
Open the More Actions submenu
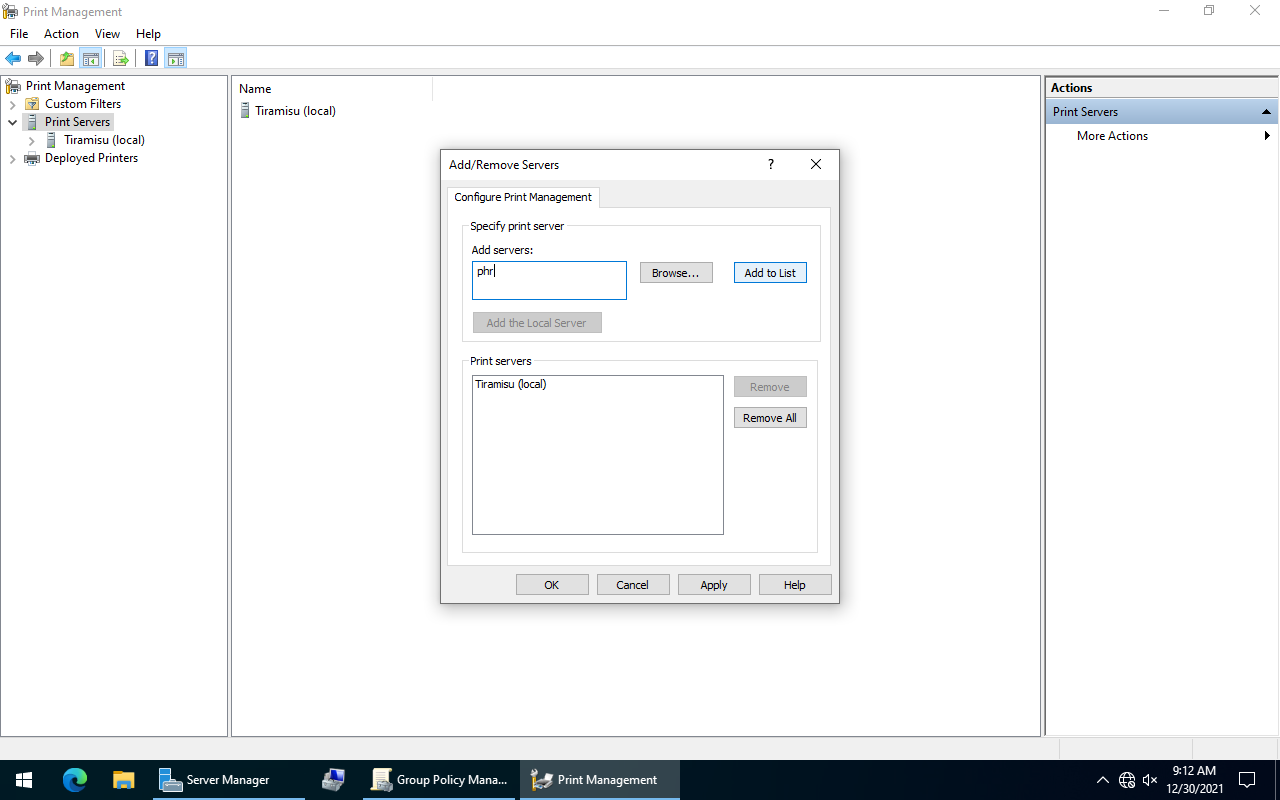click(1112, 136)
